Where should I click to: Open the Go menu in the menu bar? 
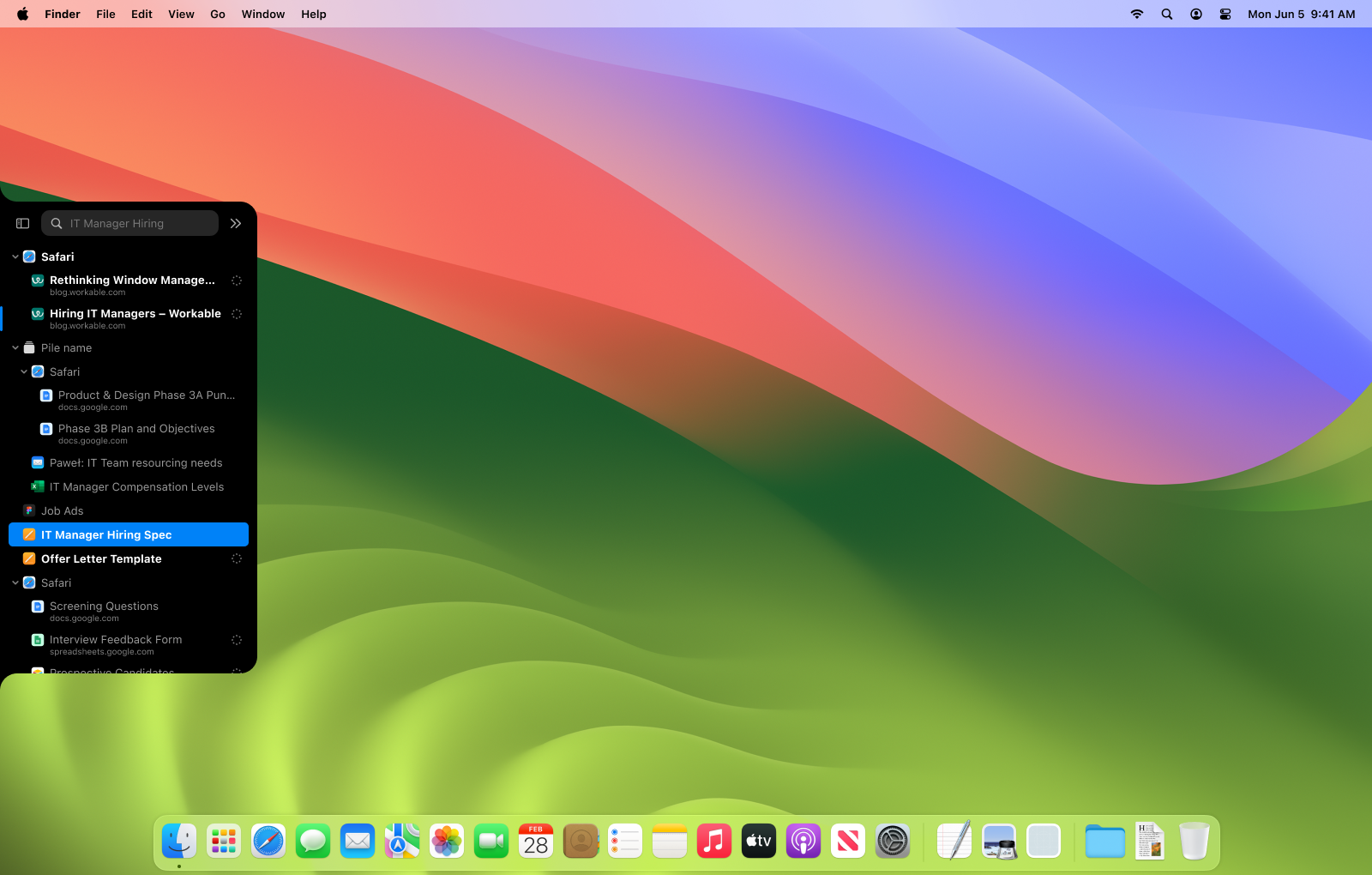coord(217,14)
